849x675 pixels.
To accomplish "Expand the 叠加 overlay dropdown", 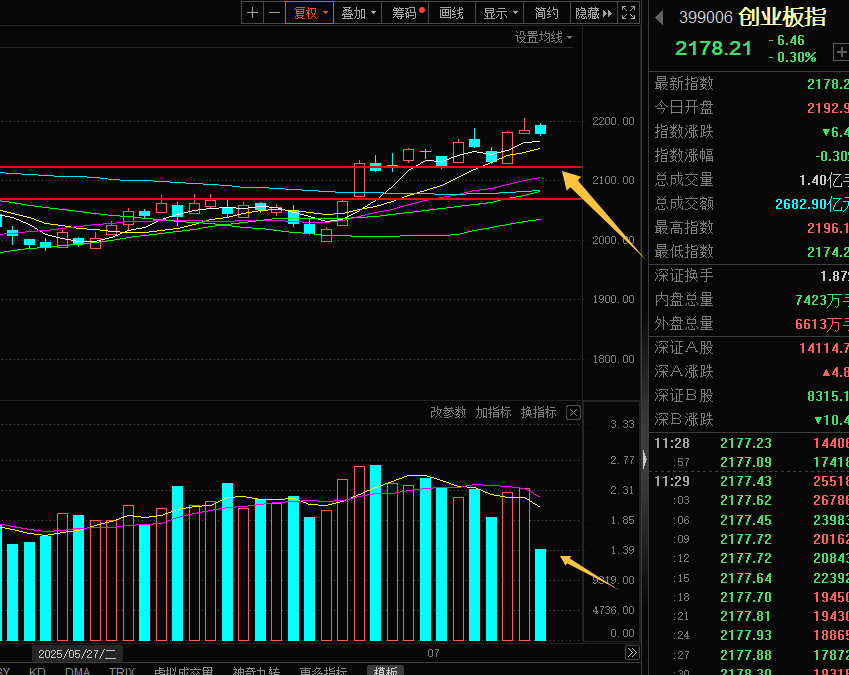I will coord(359,13).
